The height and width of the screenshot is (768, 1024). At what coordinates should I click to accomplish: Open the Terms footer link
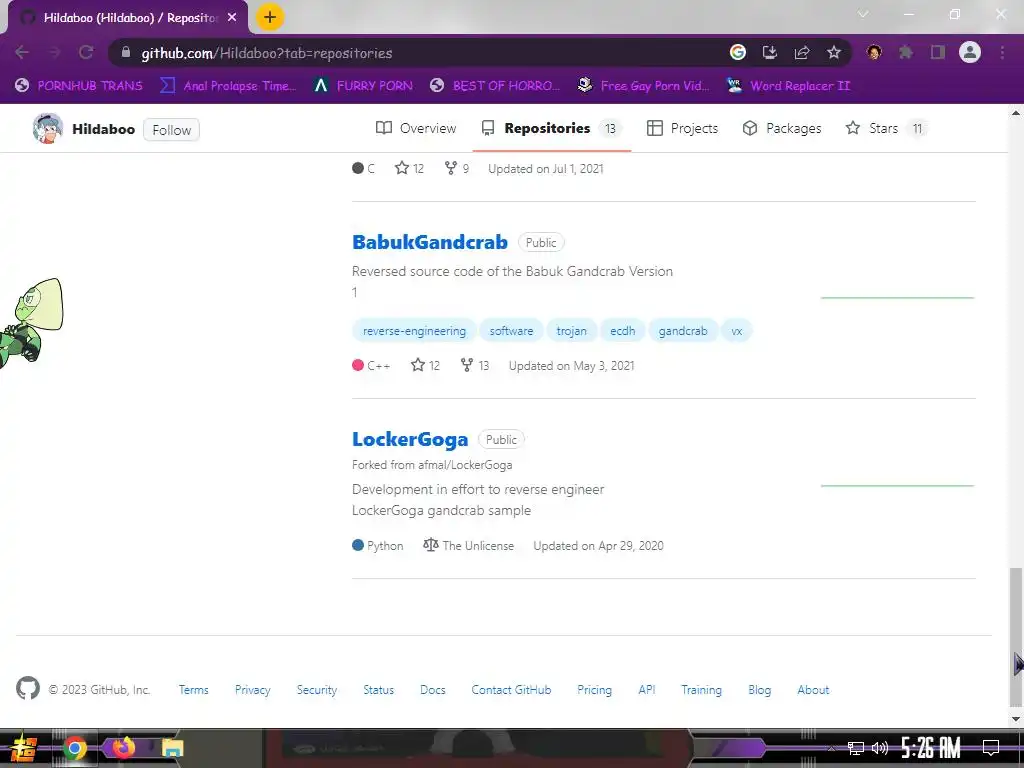[194, 690]
